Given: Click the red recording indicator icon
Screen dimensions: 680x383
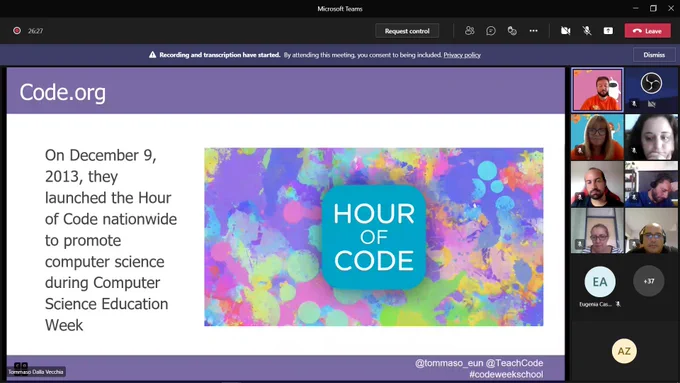Looking at the screenshot, I should coord(17,31).
